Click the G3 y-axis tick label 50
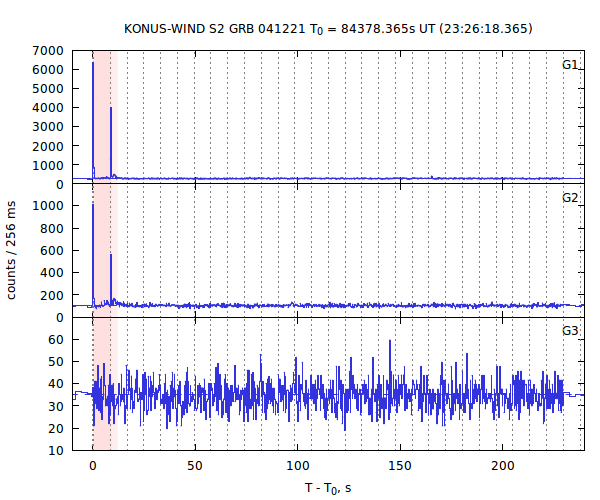 point(56,362)
